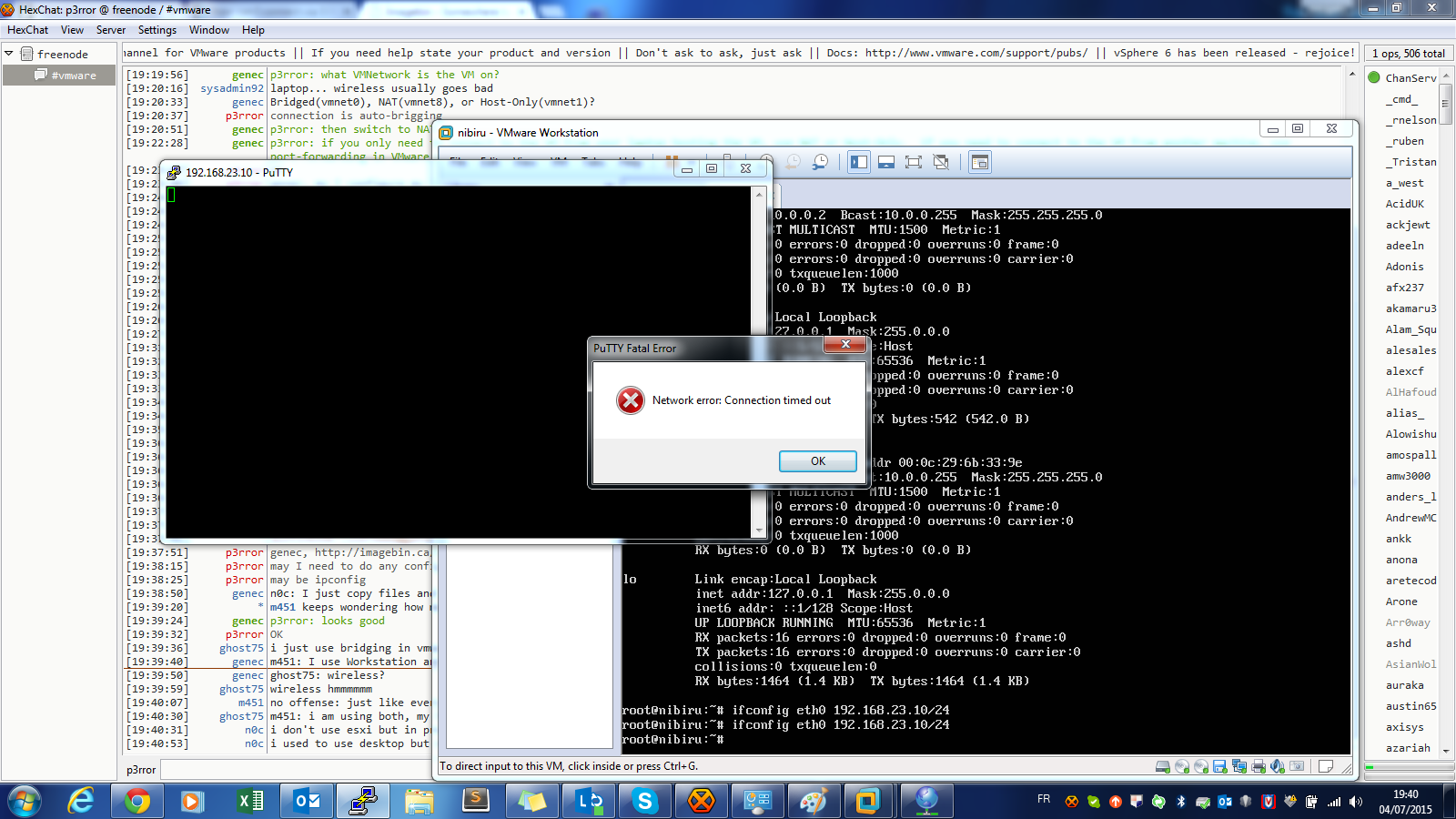Click VMware printer status icon
The image size is (1456, 819).
(x=1259, y=766)
